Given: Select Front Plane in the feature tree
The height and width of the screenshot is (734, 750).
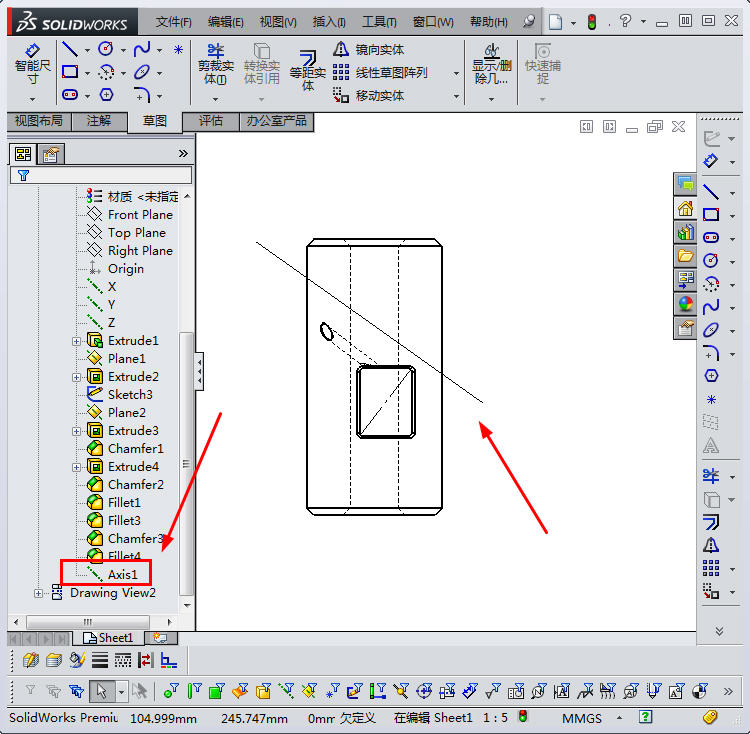Looking at the screenshot, I should tap(140, 215).
